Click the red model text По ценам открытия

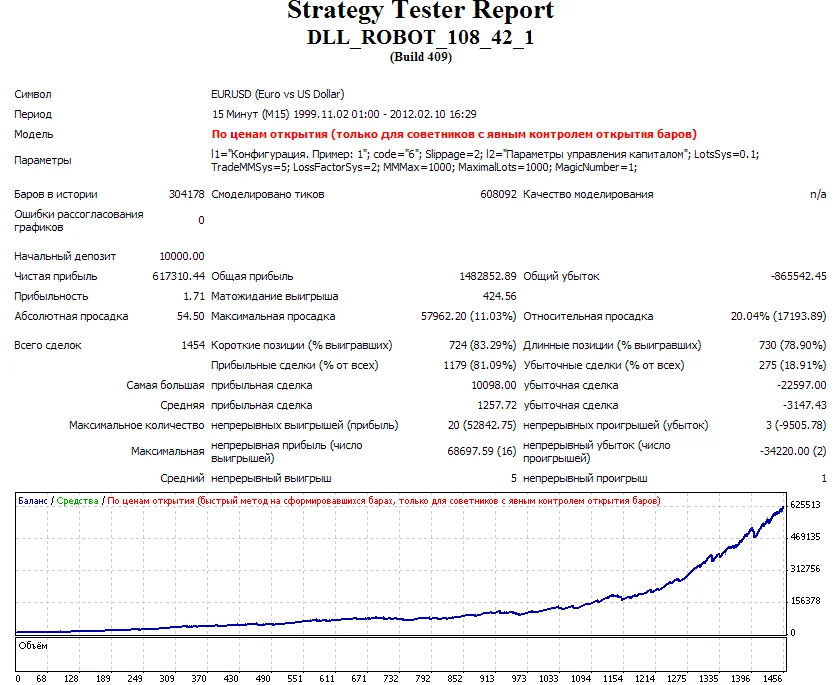(x=454, y=134)
